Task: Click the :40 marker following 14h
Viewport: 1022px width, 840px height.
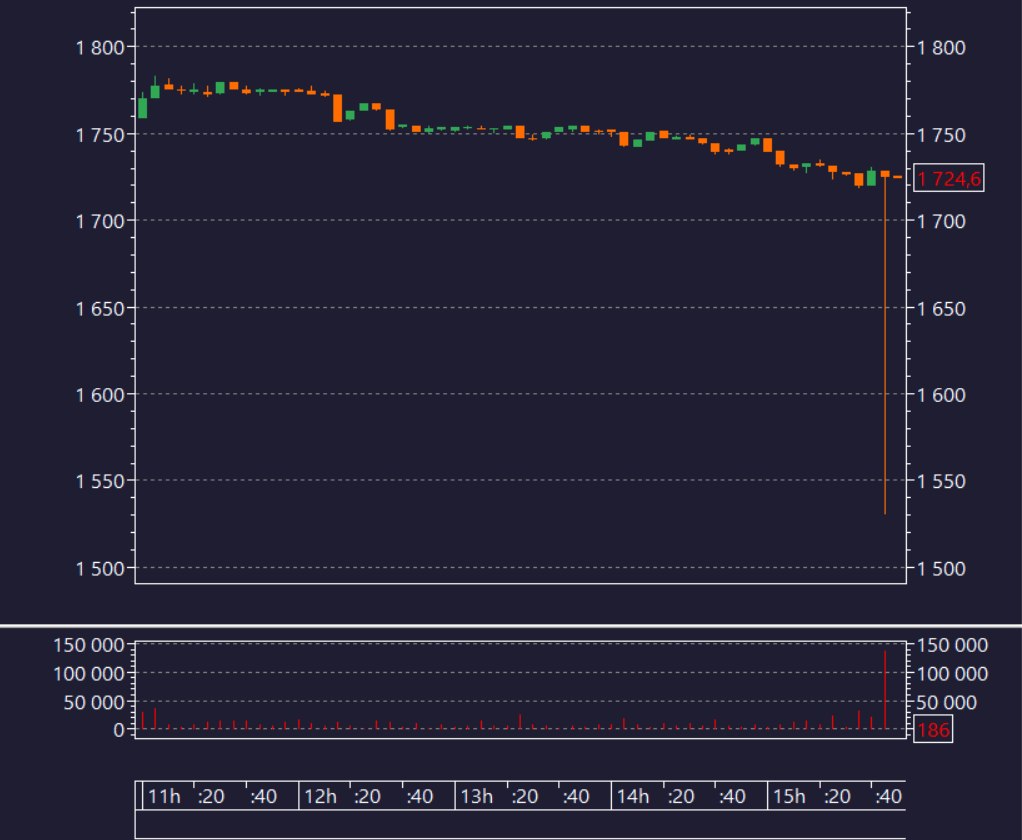Action: click(732, 796)
